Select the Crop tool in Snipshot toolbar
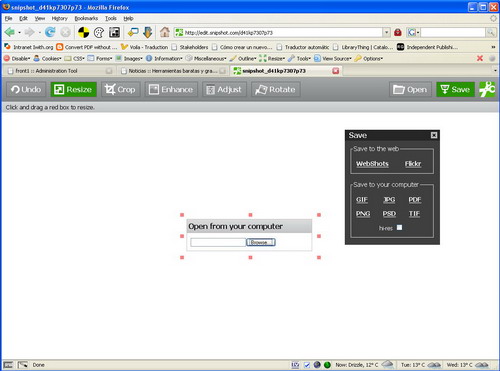The width and height of the screenshot is (500, 371). (121, 89)
